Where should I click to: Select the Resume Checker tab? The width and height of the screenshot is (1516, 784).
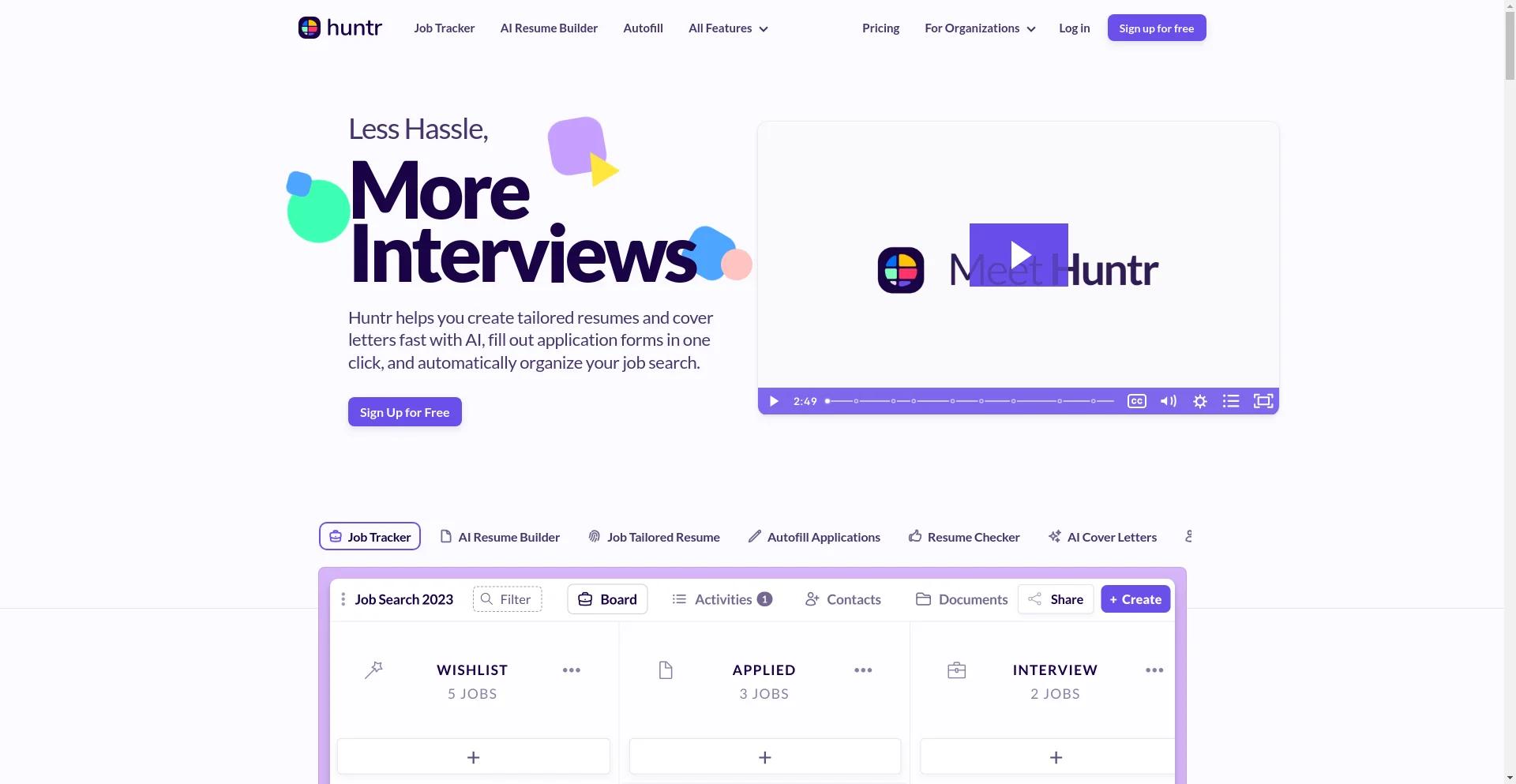964,537
